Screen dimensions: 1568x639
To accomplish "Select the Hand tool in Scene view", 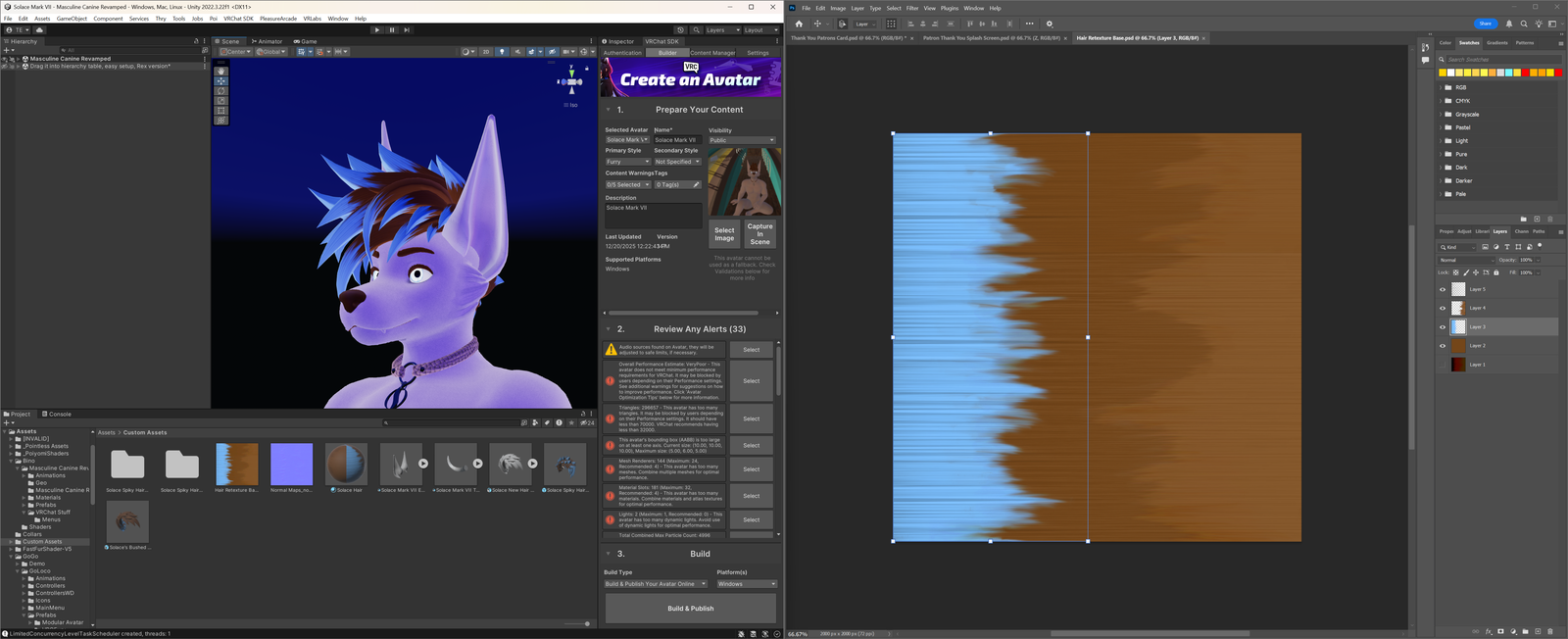I will point(221,72).
